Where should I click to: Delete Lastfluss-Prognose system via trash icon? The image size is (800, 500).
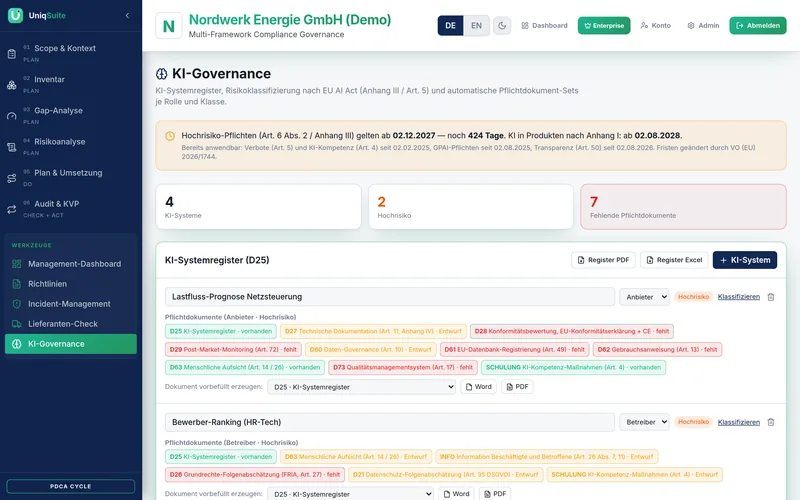pyautogui.click(x=771, y=297)
